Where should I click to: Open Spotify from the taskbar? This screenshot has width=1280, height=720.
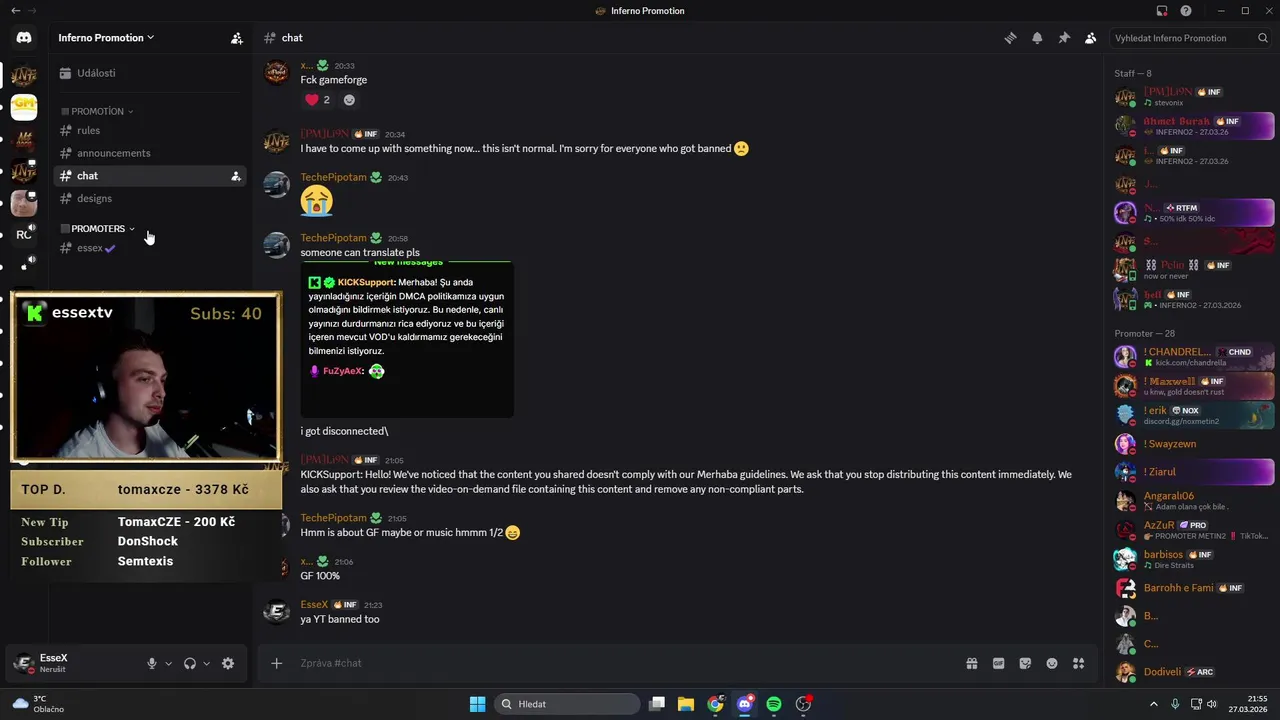(x=774, y=704)
